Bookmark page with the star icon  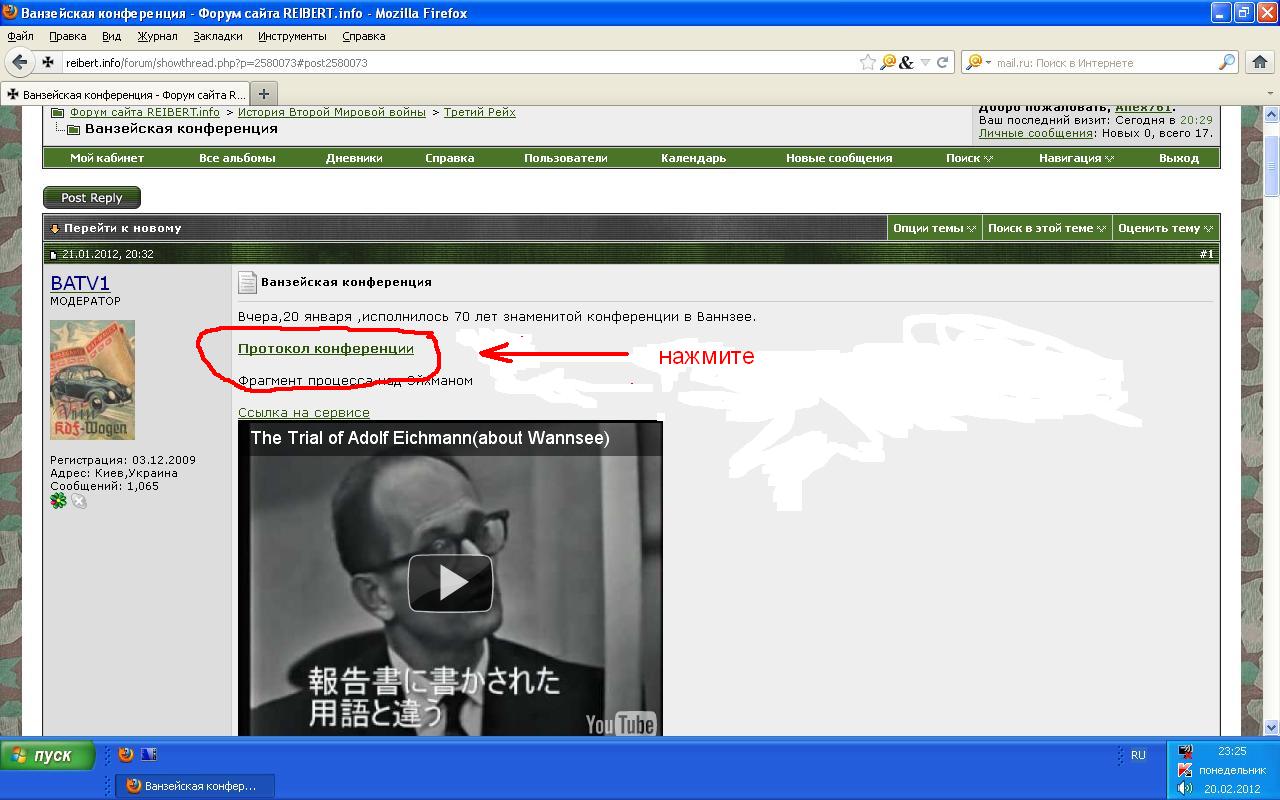(867, 62)
